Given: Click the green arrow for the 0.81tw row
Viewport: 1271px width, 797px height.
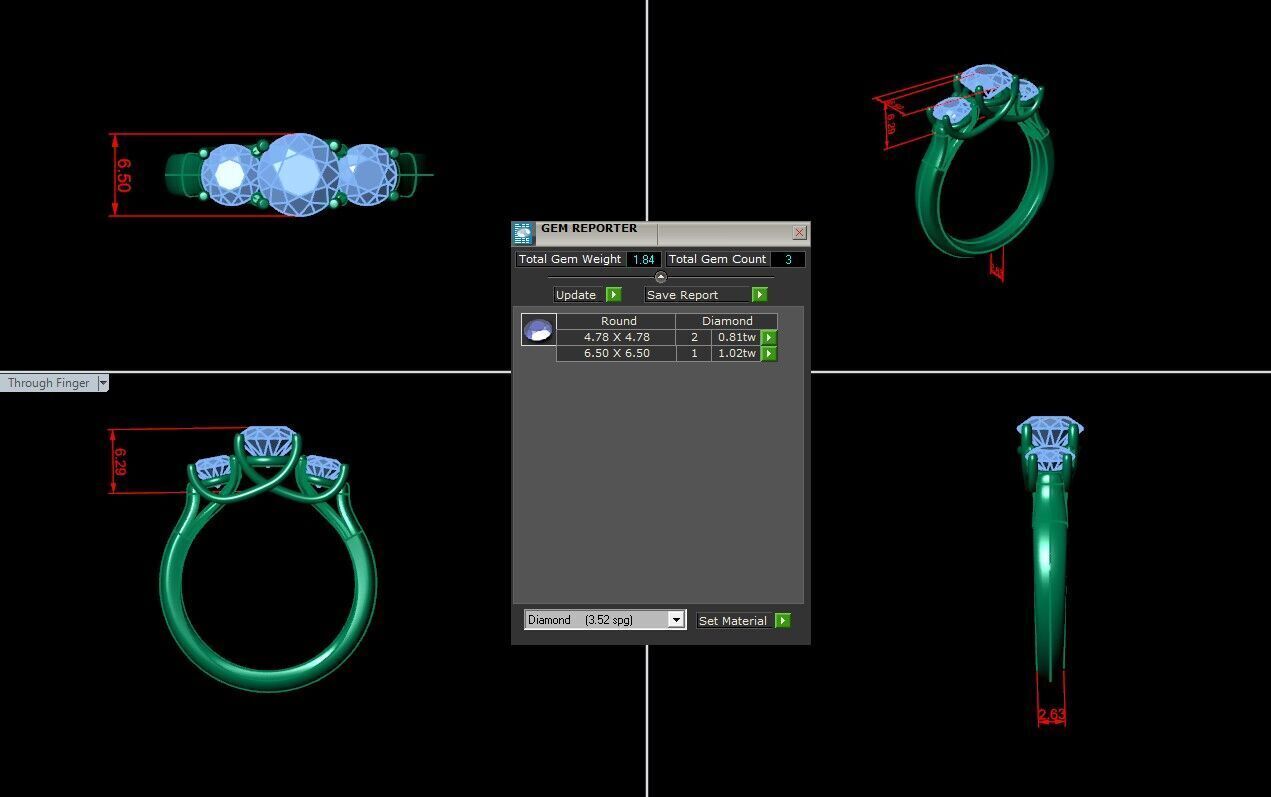Looking at the screenshot, I should point(769,338).
